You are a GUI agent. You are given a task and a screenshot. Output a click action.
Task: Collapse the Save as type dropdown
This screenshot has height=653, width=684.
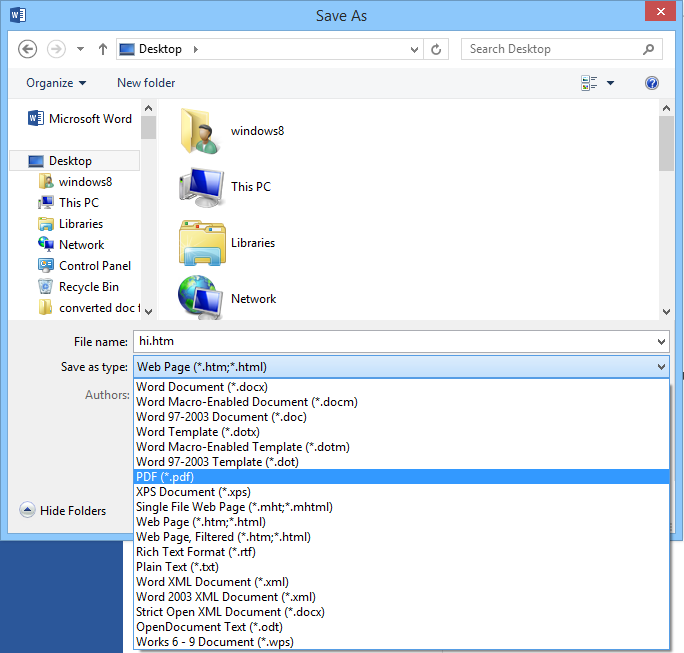[661, 367]
